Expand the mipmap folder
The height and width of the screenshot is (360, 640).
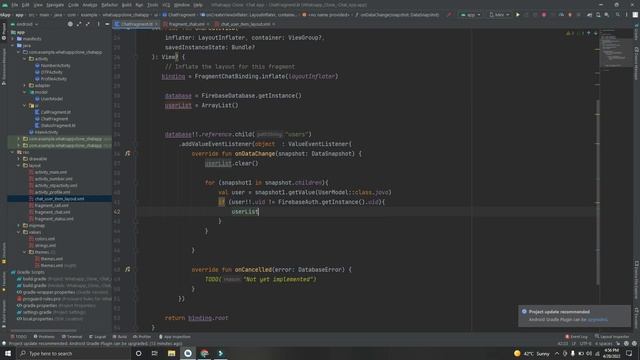point(19,225)
